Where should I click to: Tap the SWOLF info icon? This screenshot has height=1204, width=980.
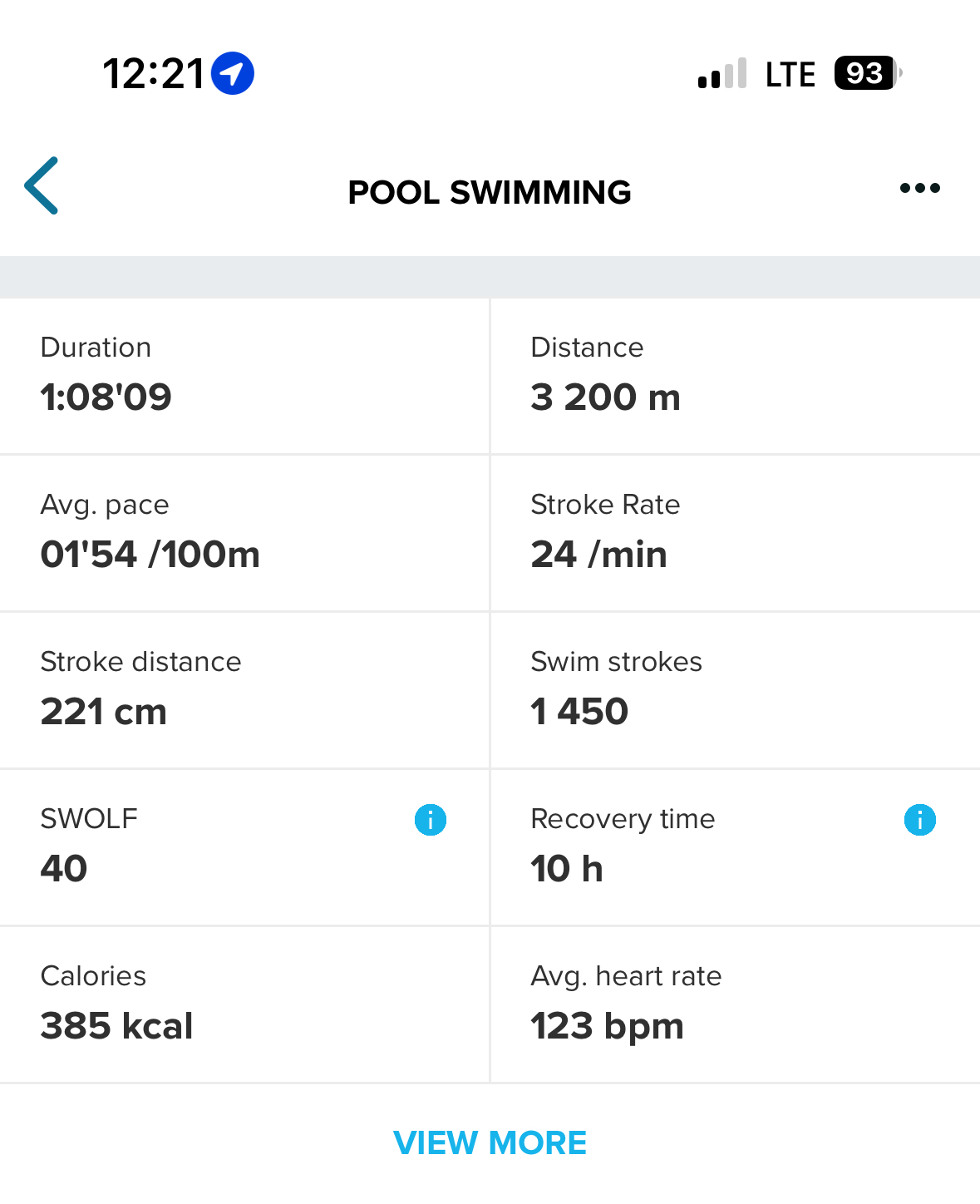click(x=431, y=820)
